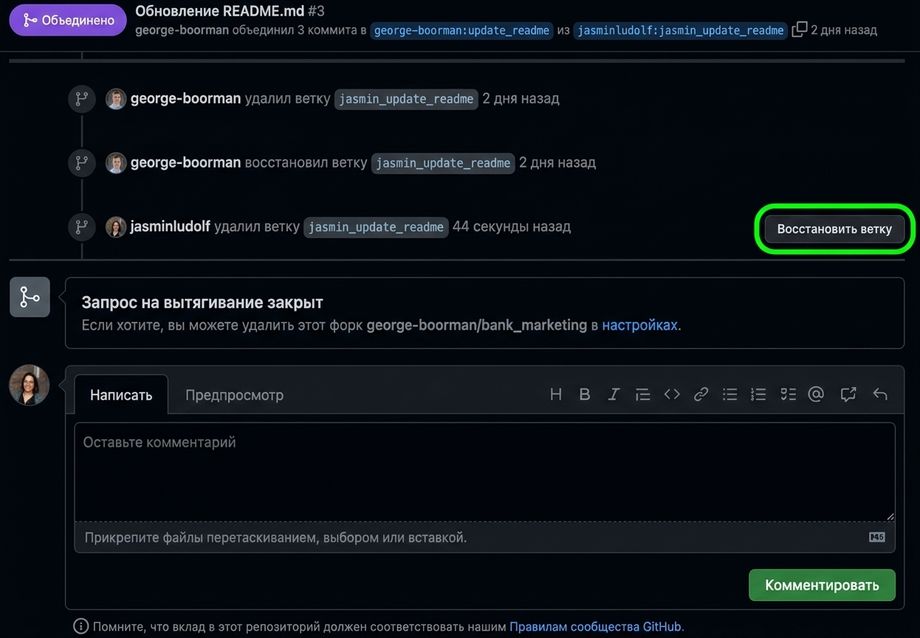The image size is (920, 638).
Task: Open saved replies arrow icon
Action: [x=880, y=394]
